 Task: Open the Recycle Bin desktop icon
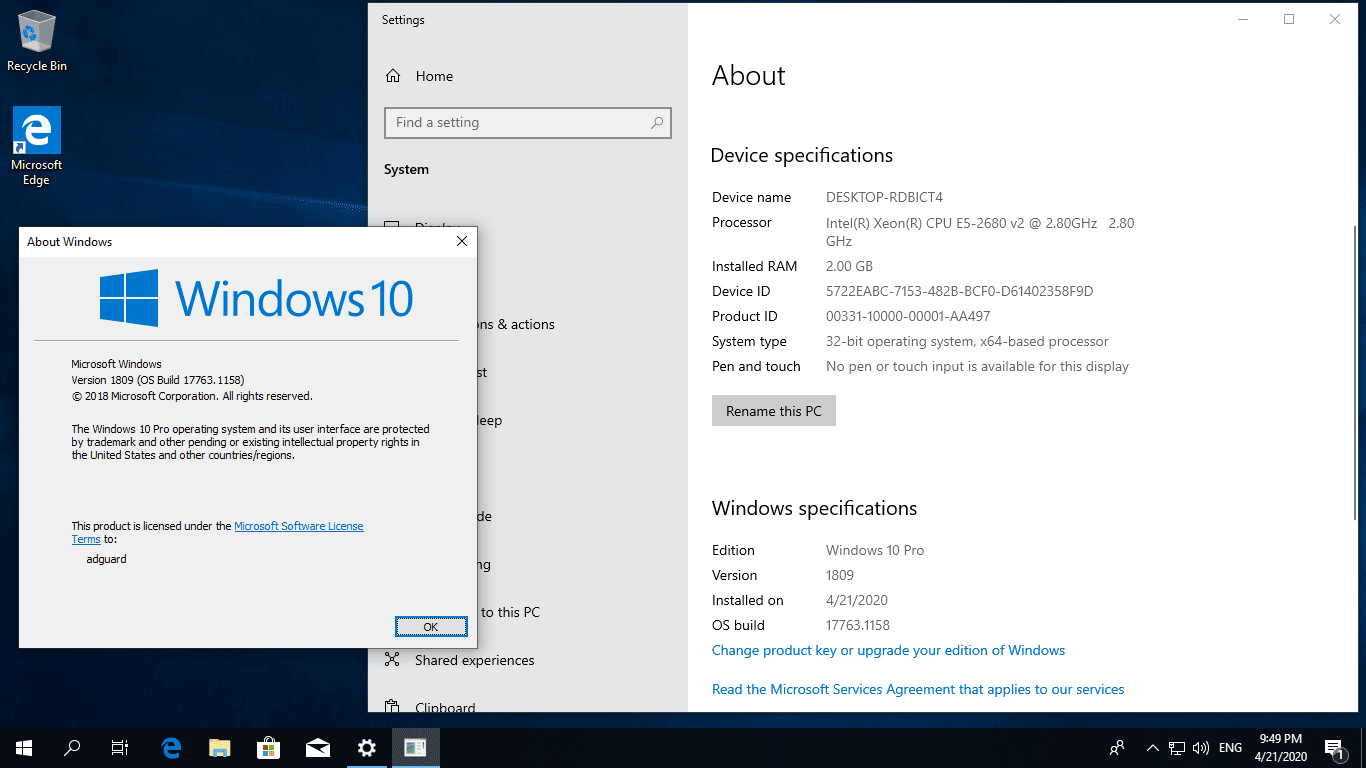tap(37, 42)
